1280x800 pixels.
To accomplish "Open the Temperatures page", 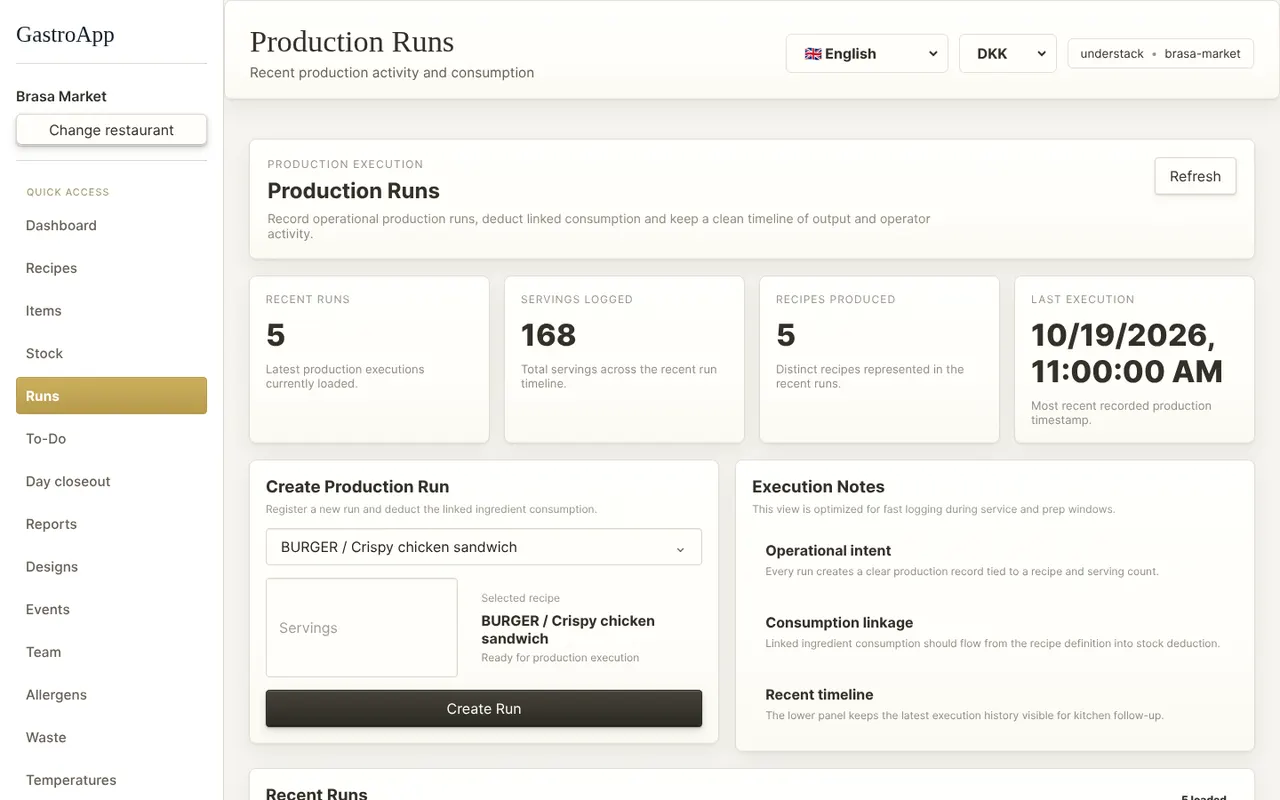I will tap(111, 780).
